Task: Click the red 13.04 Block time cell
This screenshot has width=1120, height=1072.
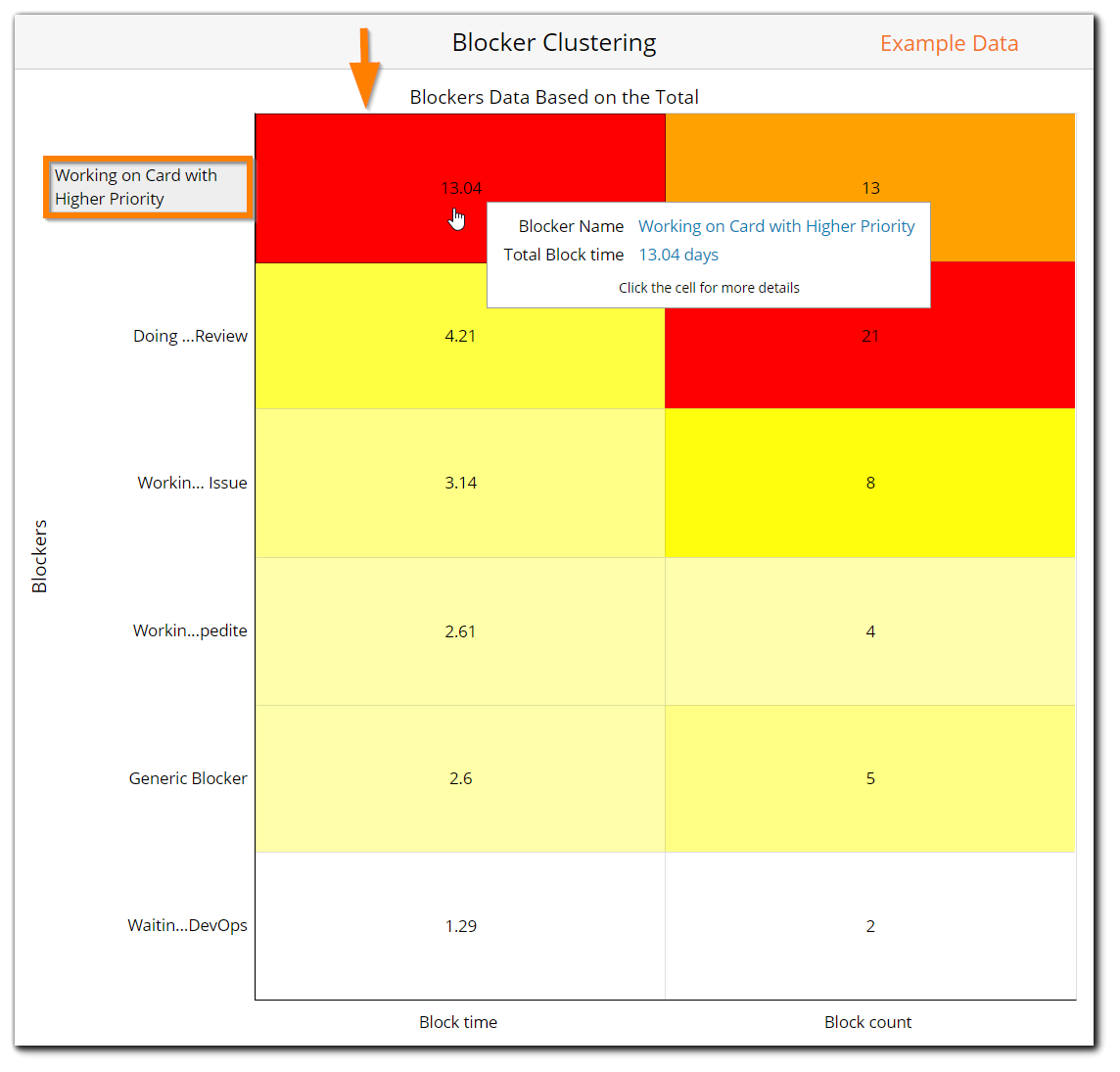Action: pyautogui.click(x=392, y=176)
